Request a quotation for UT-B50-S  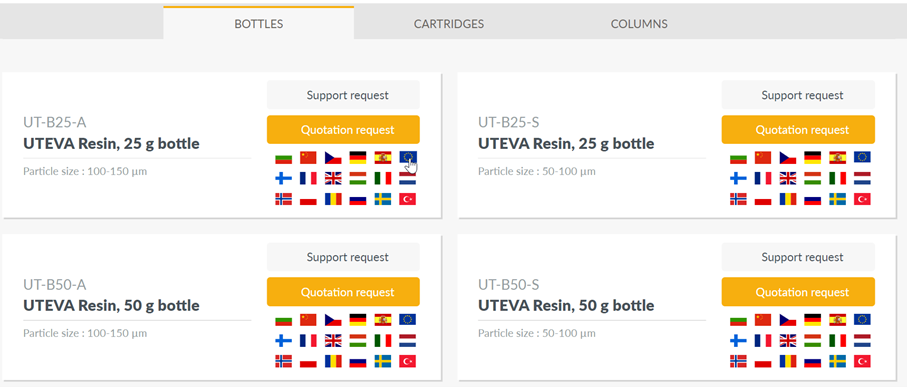click(x=798, y=292)
